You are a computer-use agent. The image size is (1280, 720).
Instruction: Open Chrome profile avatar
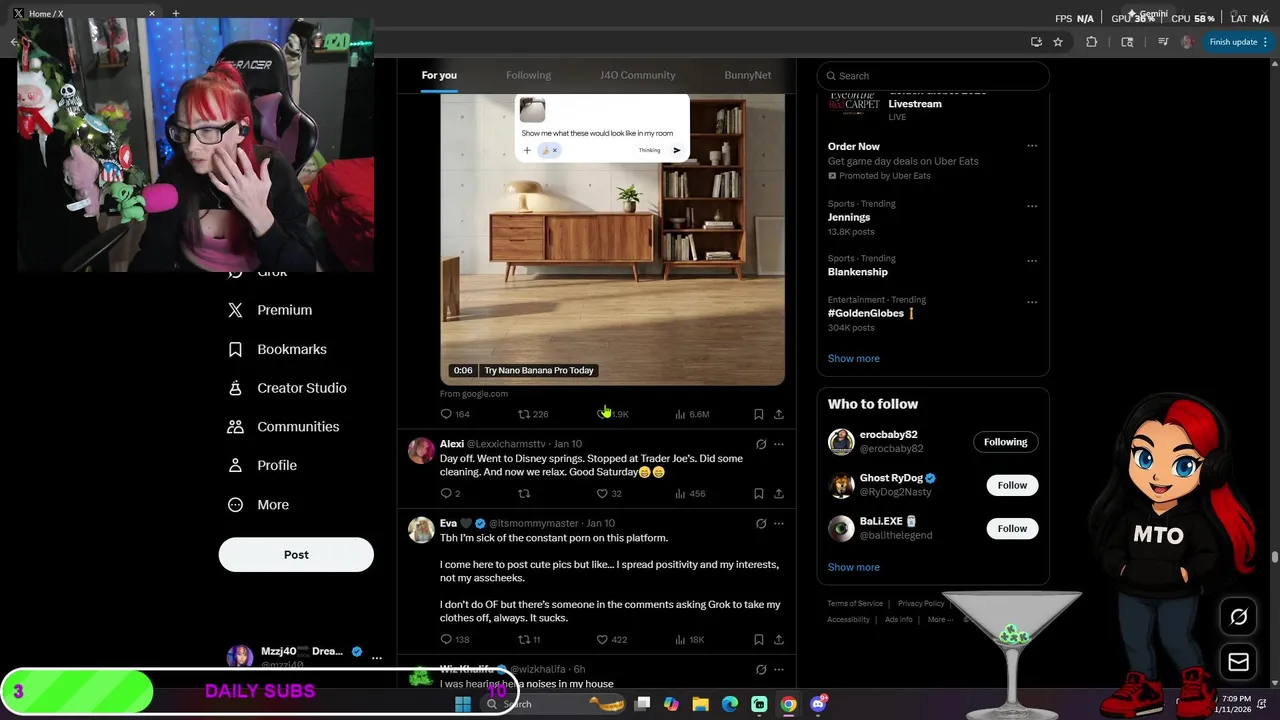1187,42
